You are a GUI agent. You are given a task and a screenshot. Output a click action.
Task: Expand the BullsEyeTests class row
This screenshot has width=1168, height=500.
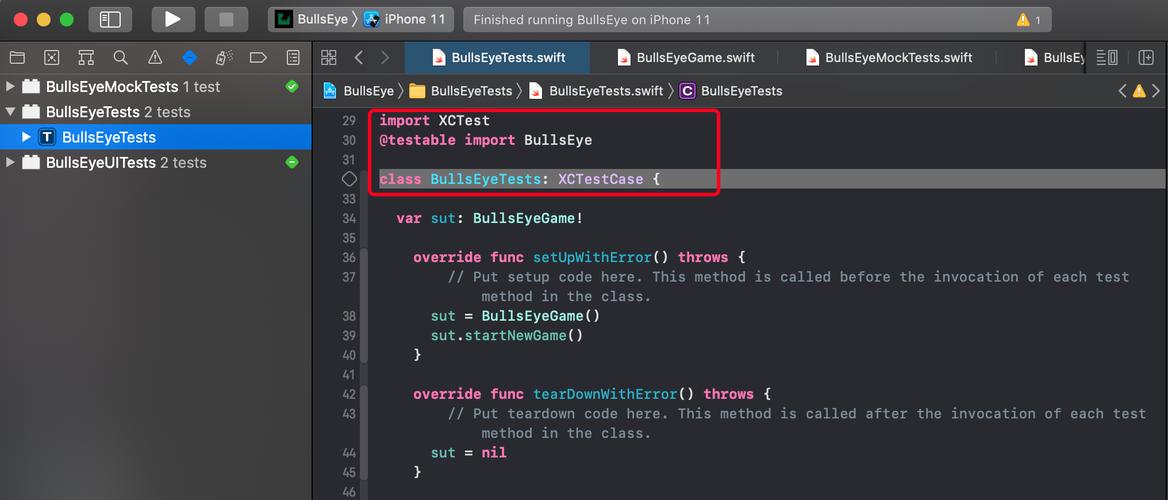27,137
